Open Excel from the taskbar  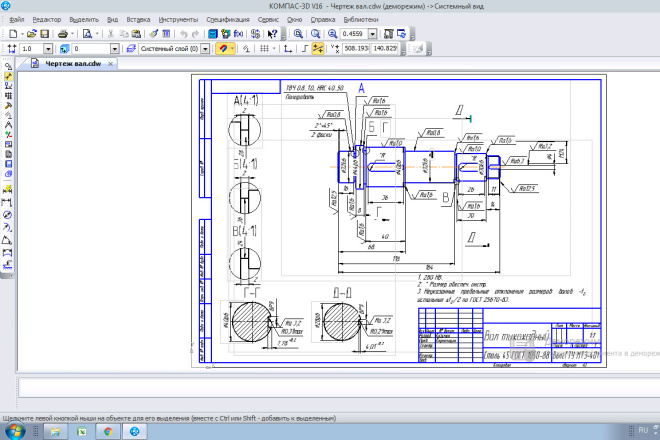click(x=82, y=431)
